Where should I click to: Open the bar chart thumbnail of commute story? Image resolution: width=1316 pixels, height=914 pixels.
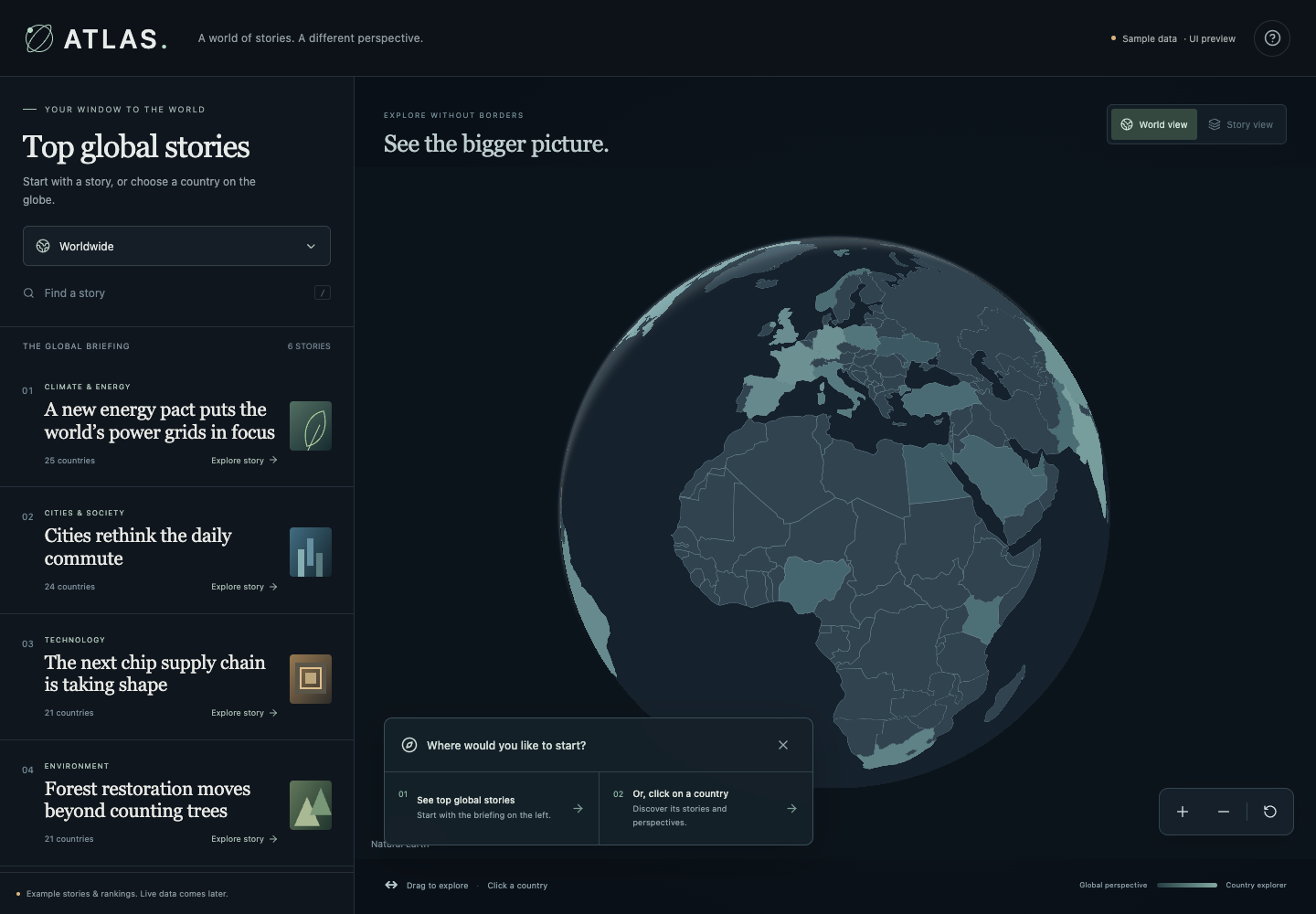coord(311,552)
